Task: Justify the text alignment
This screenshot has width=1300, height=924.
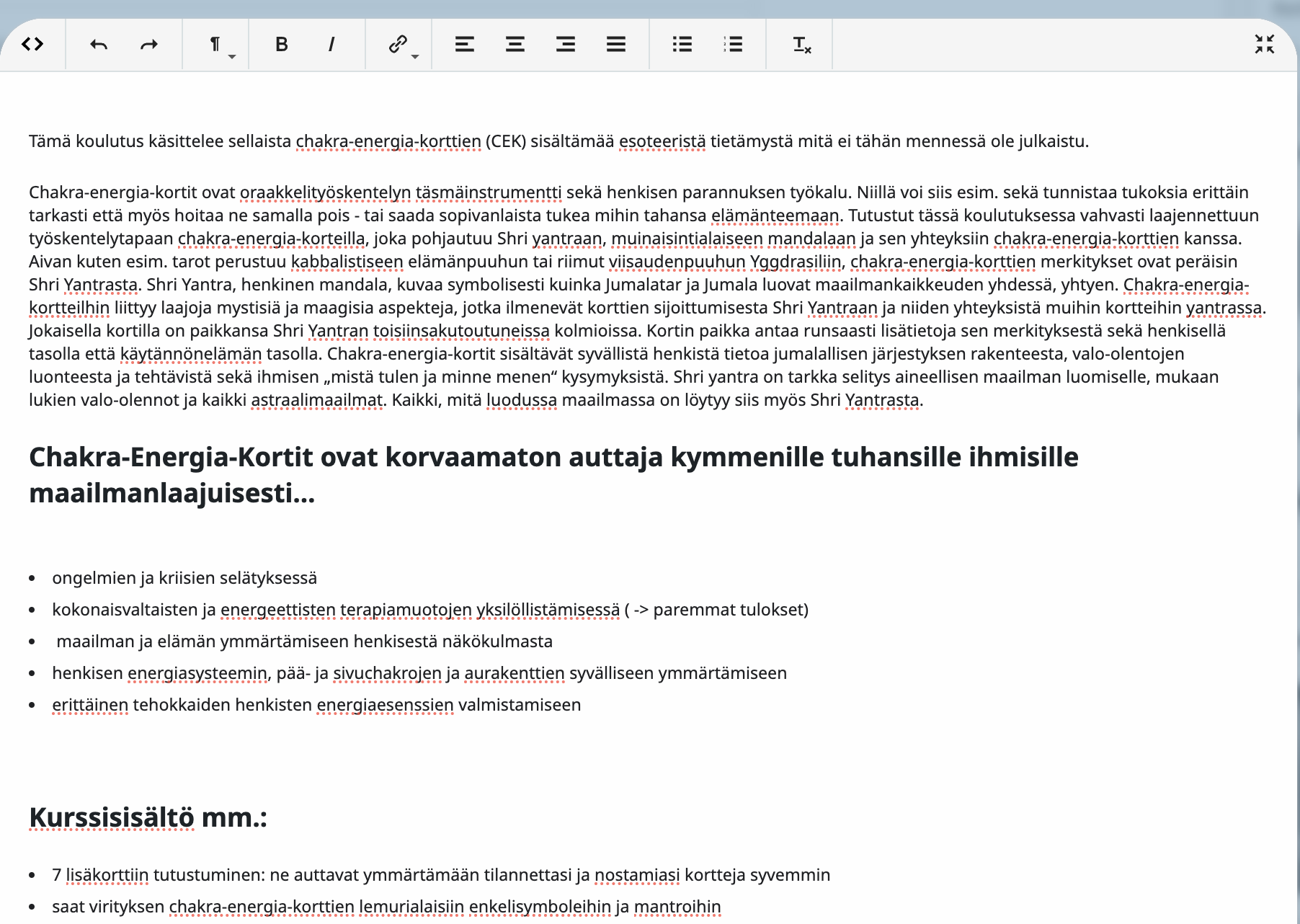Action: 616,45
